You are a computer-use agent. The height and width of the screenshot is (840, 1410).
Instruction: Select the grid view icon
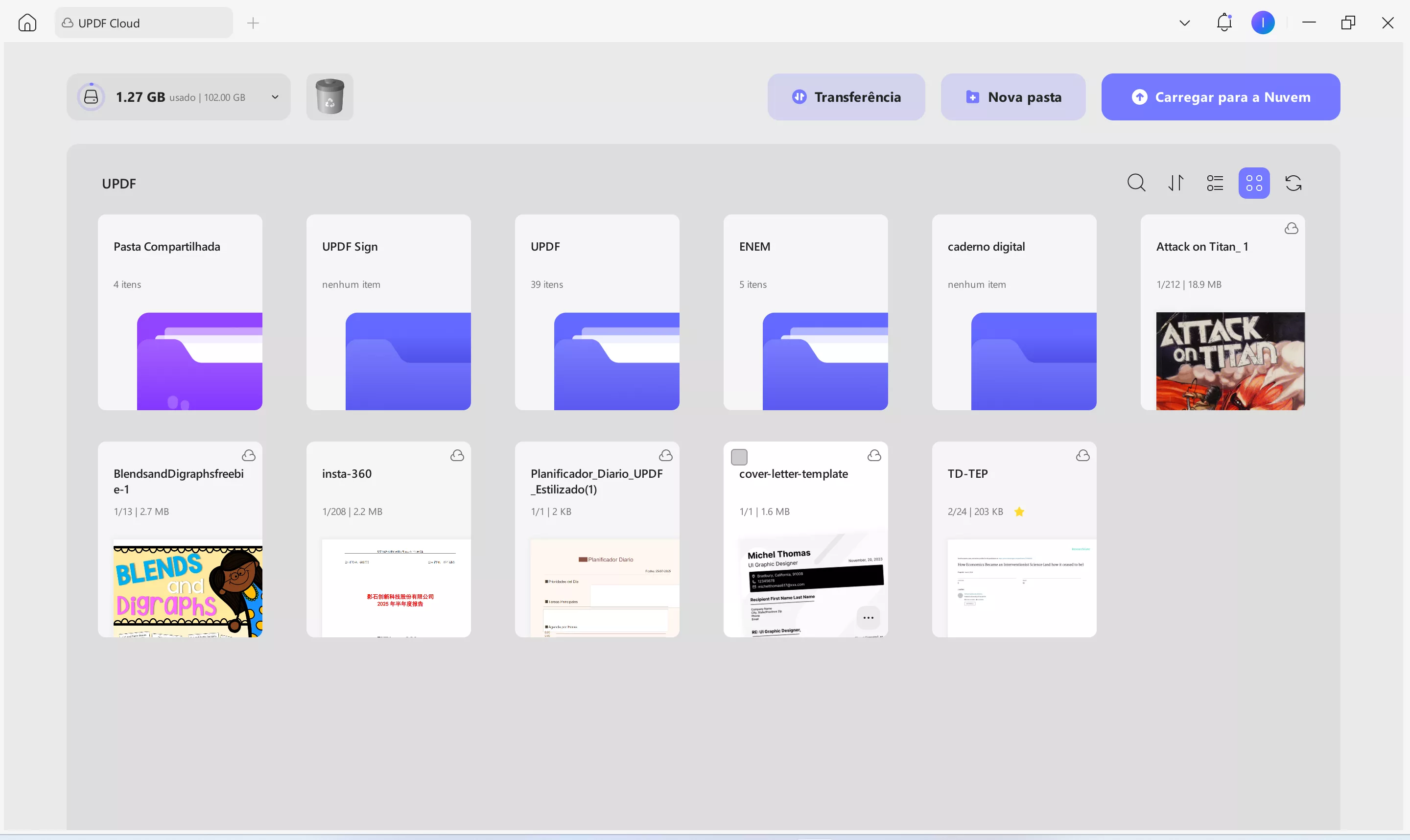pos(1254,183)
